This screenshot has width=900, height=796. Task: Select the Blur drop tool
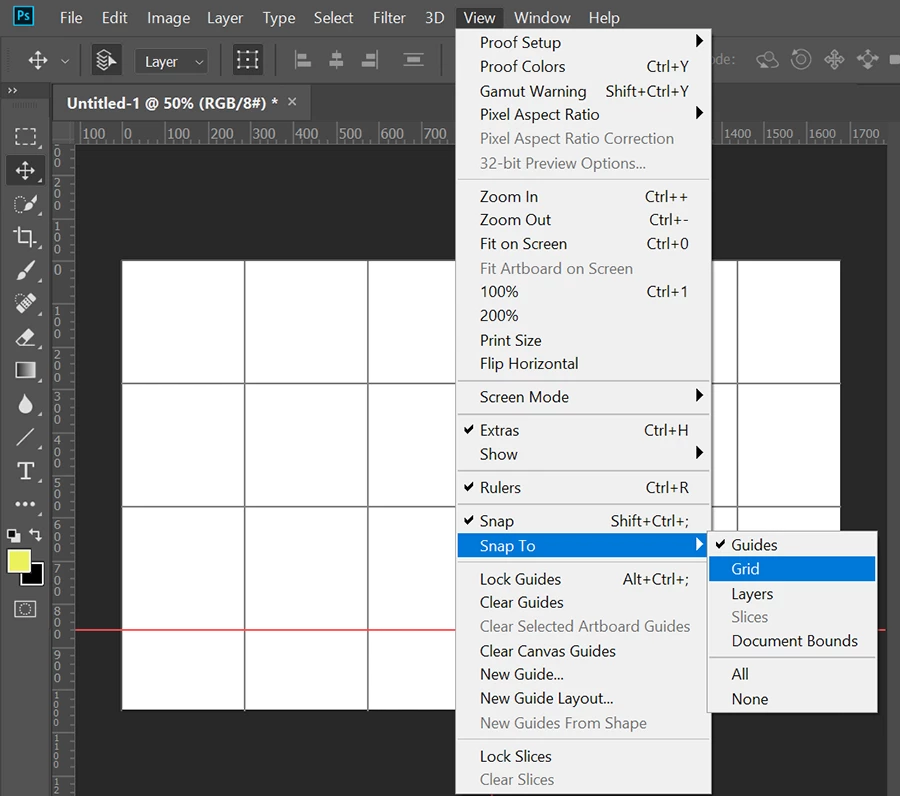point(25,404)
